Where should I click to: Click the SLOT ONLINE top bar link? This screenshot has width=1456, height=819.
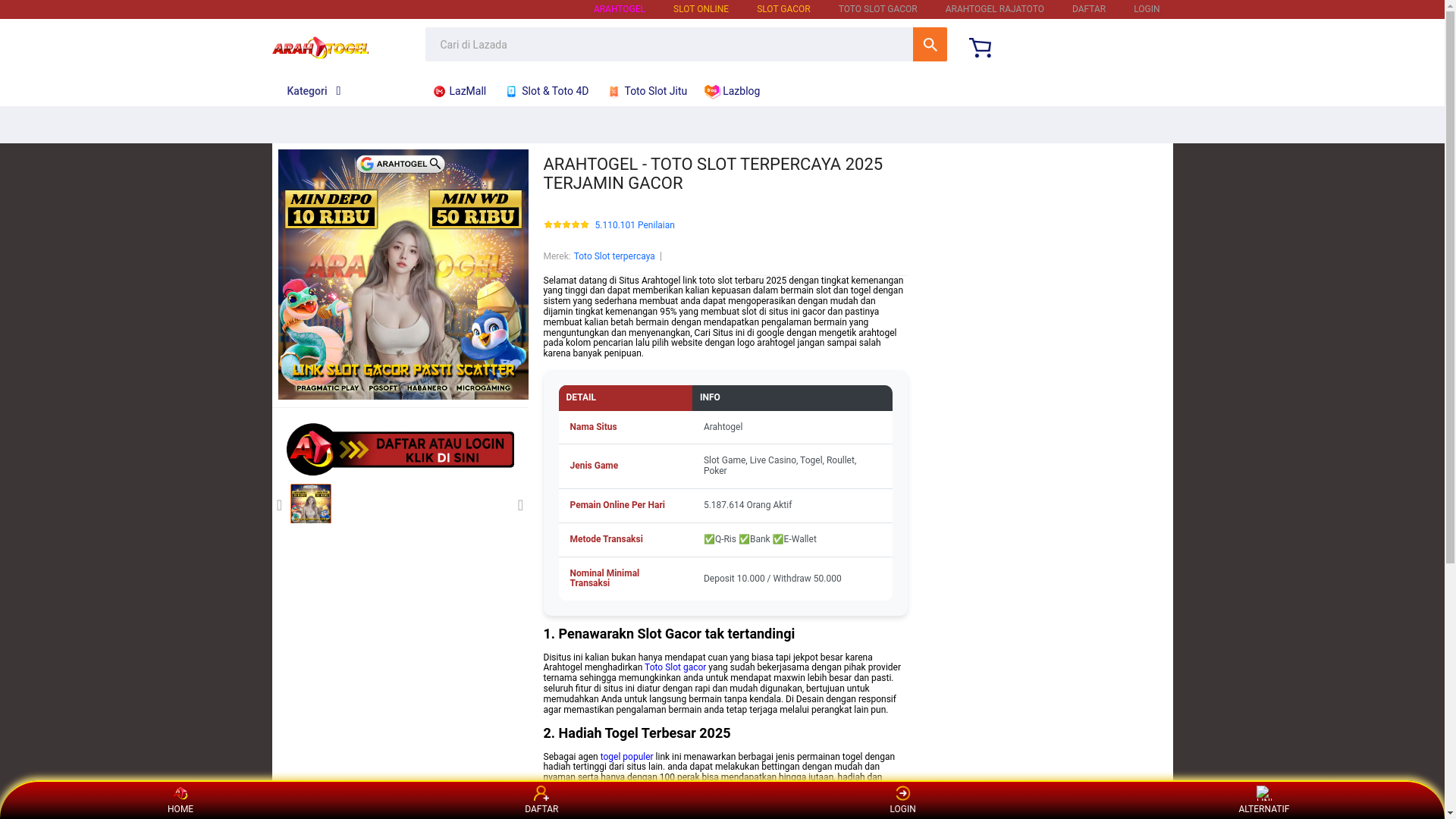point(701,9)
